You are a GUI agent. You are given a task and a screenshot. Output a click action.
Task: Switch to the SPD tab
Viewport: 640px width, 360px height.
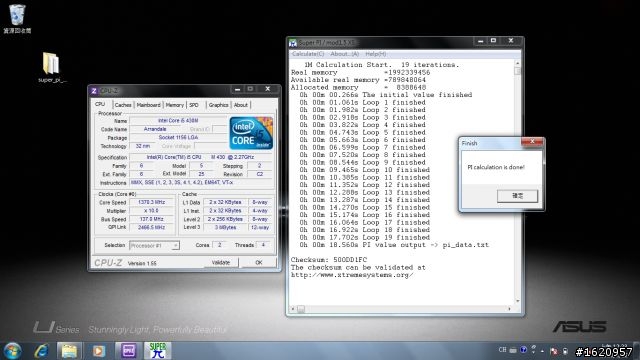[194, 105]
